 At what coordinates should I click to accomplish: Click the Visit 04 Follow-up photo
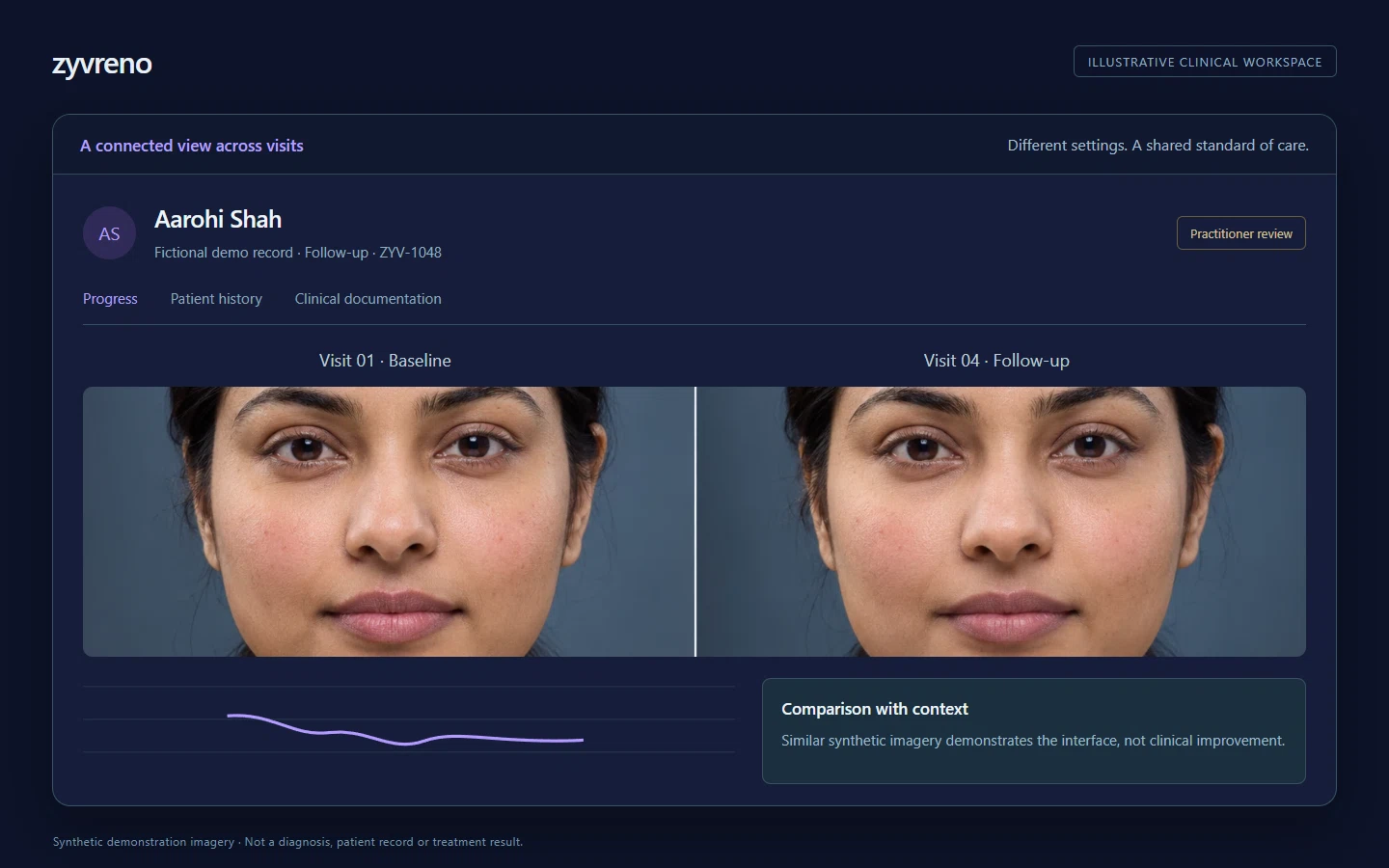coord(1001,522)
